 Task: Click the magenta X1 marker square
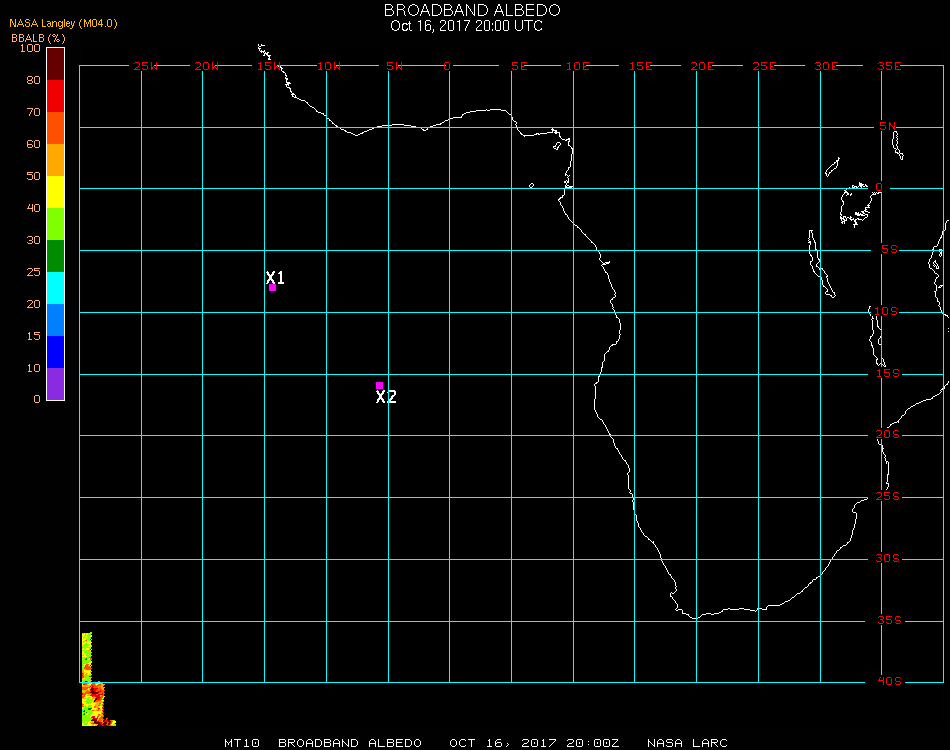pos(273,288)
